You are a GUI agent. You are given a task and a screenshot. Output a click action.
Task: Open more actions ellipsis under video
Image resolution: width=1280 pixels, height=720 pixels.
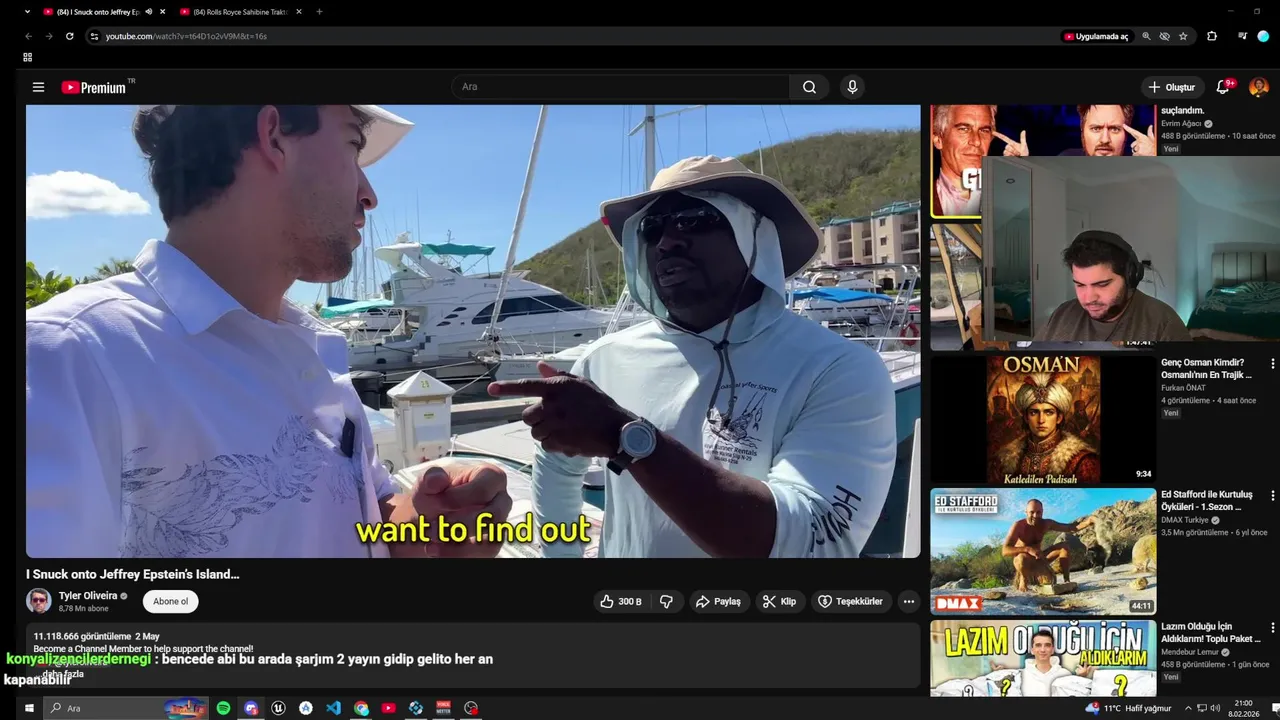click(x=908, y=601)
